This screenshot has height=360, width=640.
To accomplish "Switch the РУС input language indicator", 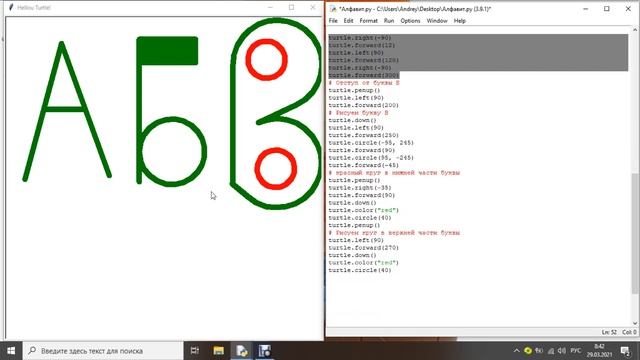I will 576,351.
